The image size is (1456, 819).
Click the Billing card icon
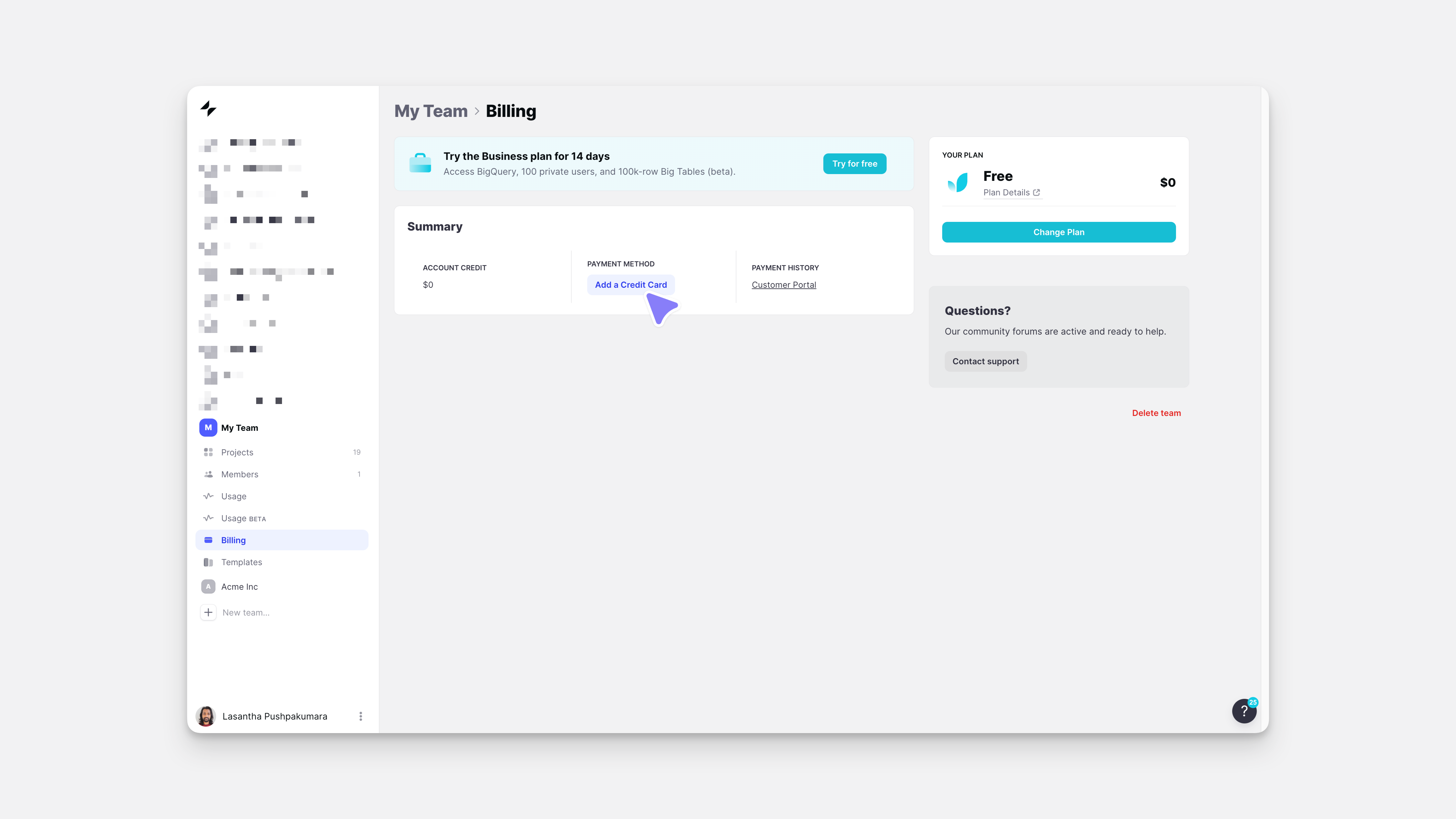click(x=208, y=540)
